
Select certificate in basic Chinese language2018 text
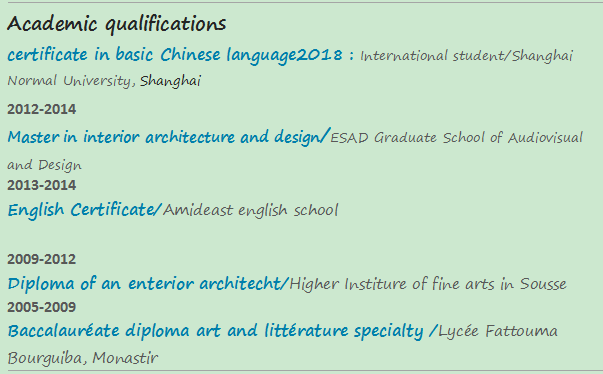click(175, 55)
